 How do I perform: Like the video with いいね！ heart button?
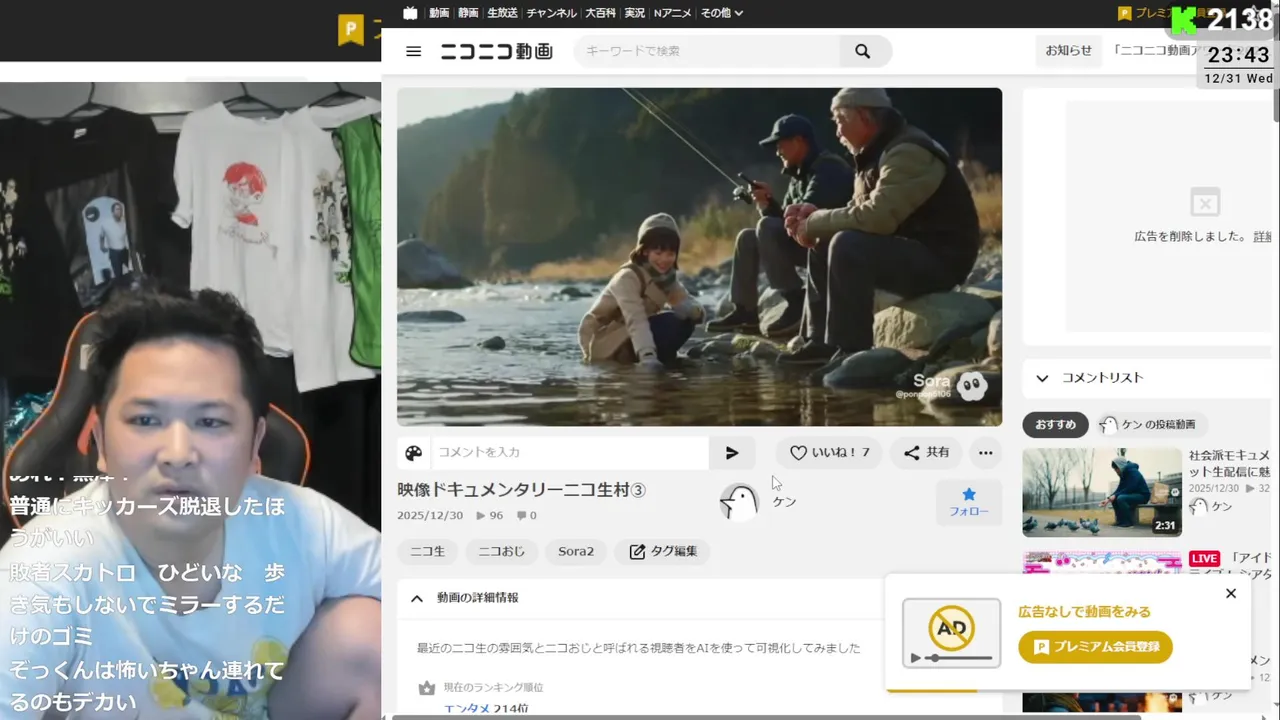pos(829,453)
